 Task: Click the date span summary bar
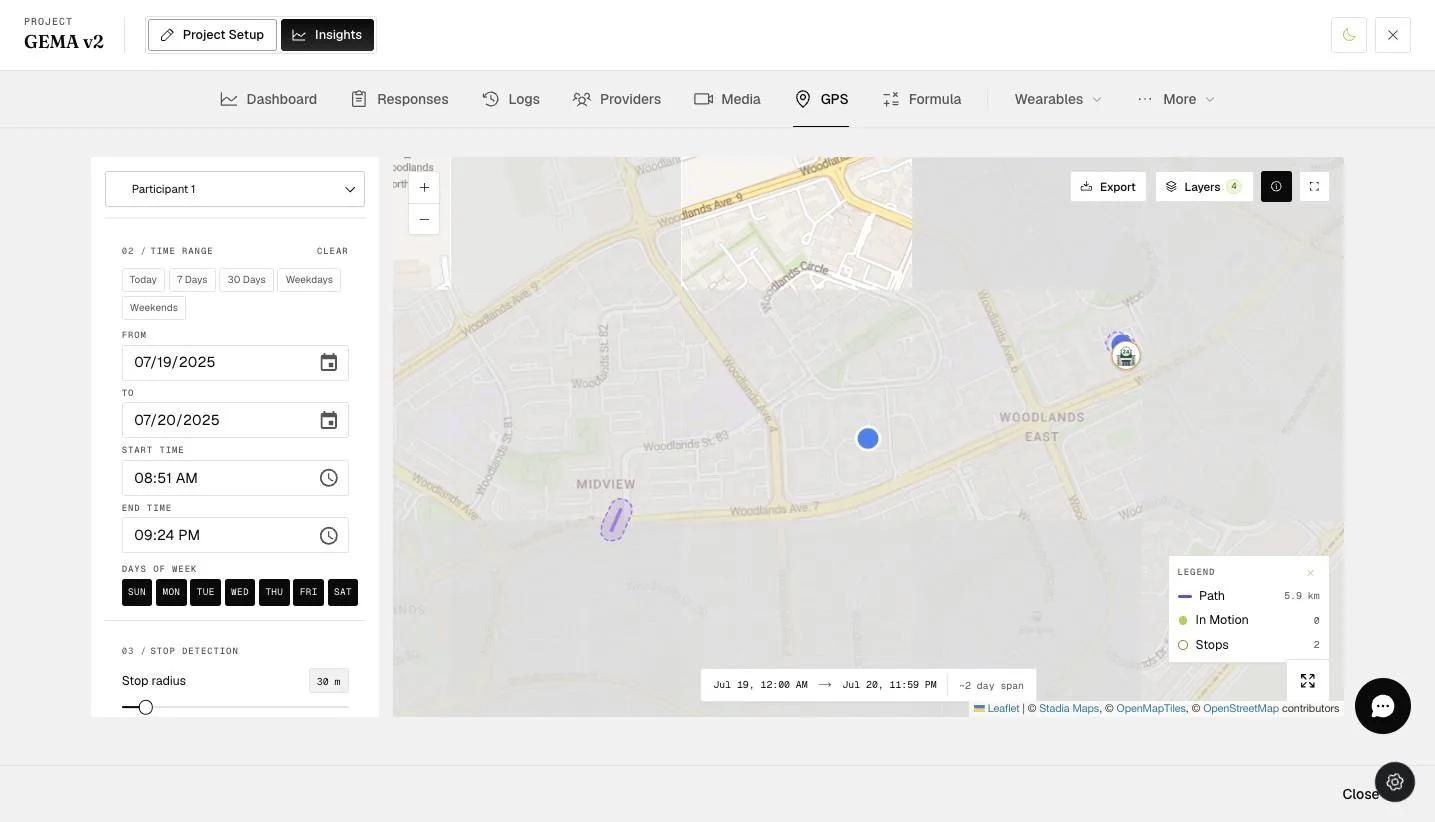click(869, 685)
